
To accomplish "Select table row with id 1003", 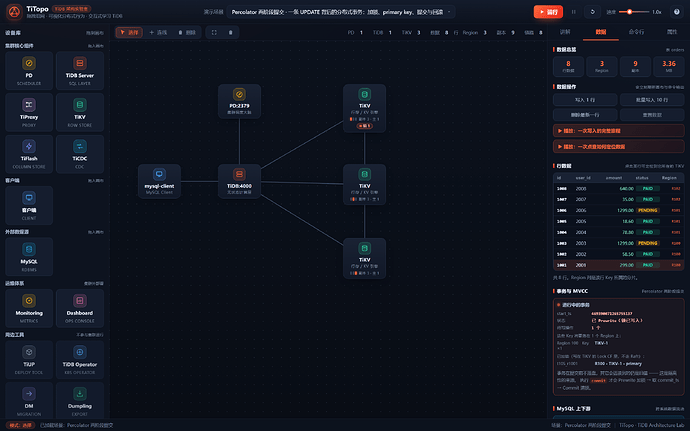I will pos(618,243).
